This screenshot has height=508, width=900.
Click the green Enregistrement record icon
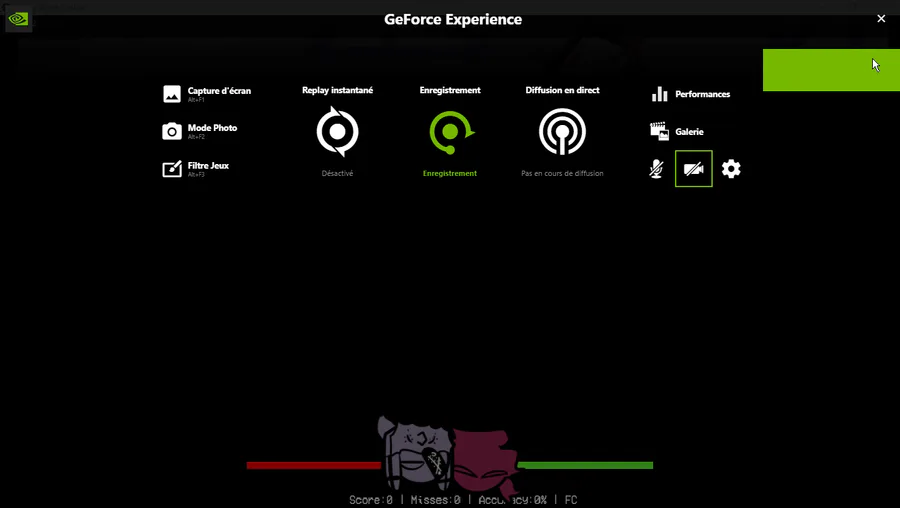click(x=451, y=132)
